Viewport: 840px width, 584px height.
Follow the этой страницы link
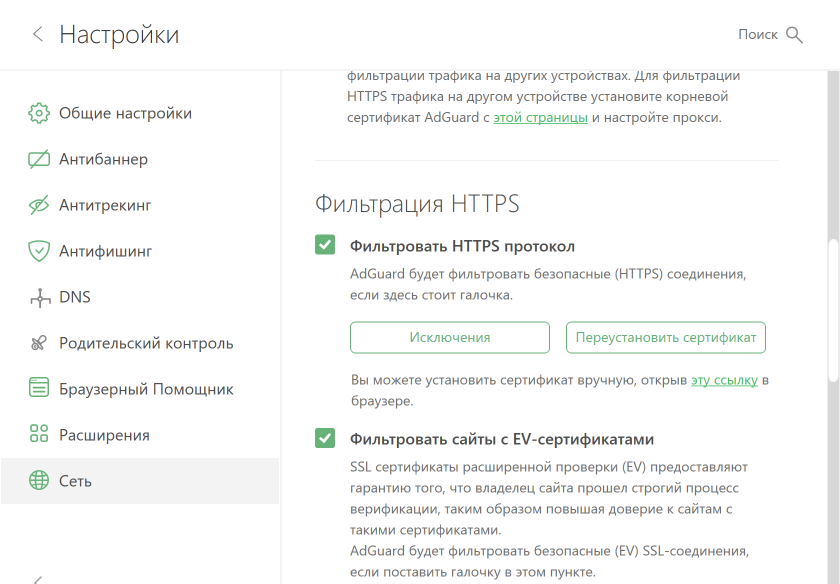click(541, 117)
